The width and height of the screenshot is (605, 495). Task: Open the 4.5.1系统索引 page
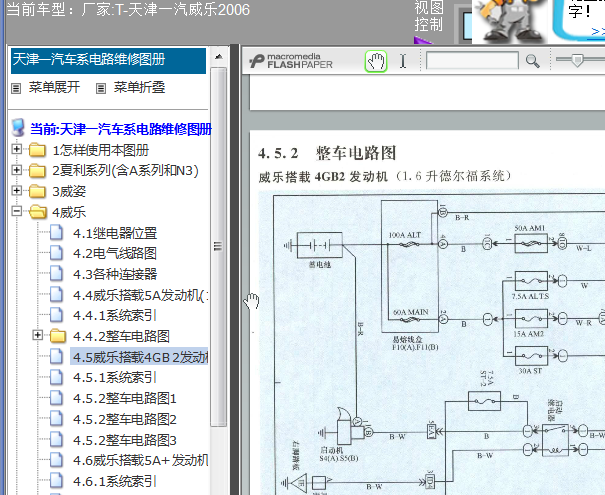coord(115,378)
